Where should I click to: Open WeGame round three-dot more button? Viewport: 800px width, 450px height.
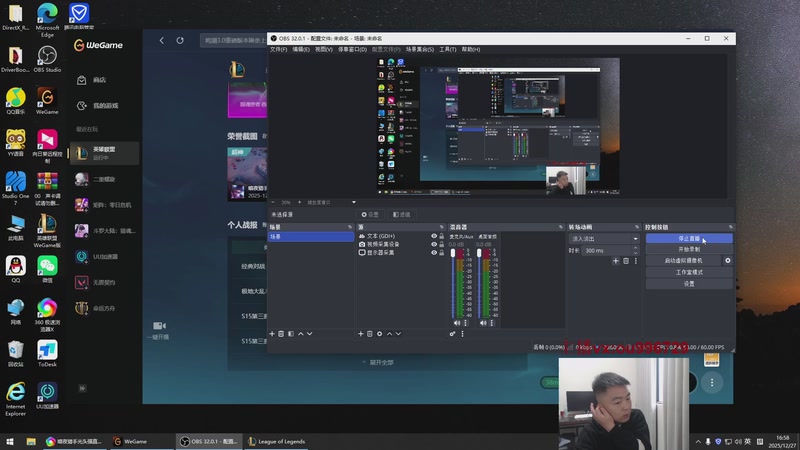712,383
